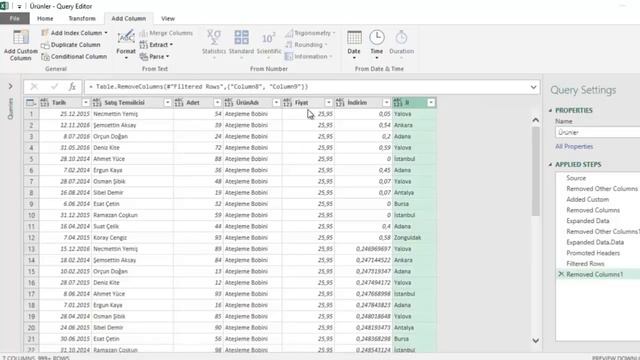The image size is (640, 360).
Task: Switch to the Transform tab
Action: coord(82,18)
